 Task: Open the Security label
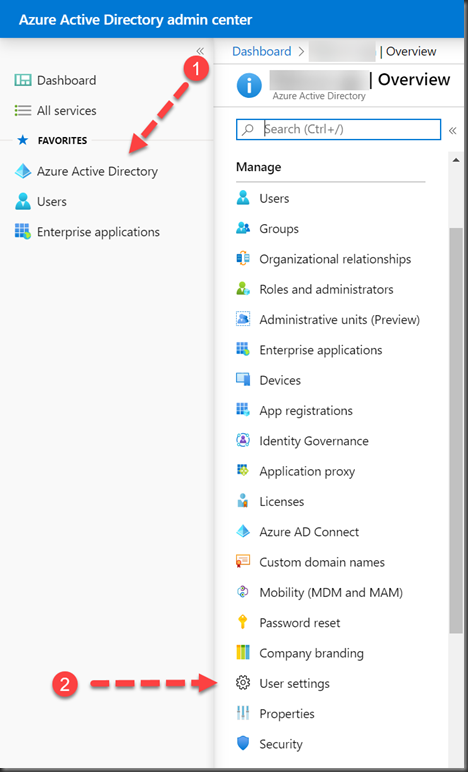(281, 744)
